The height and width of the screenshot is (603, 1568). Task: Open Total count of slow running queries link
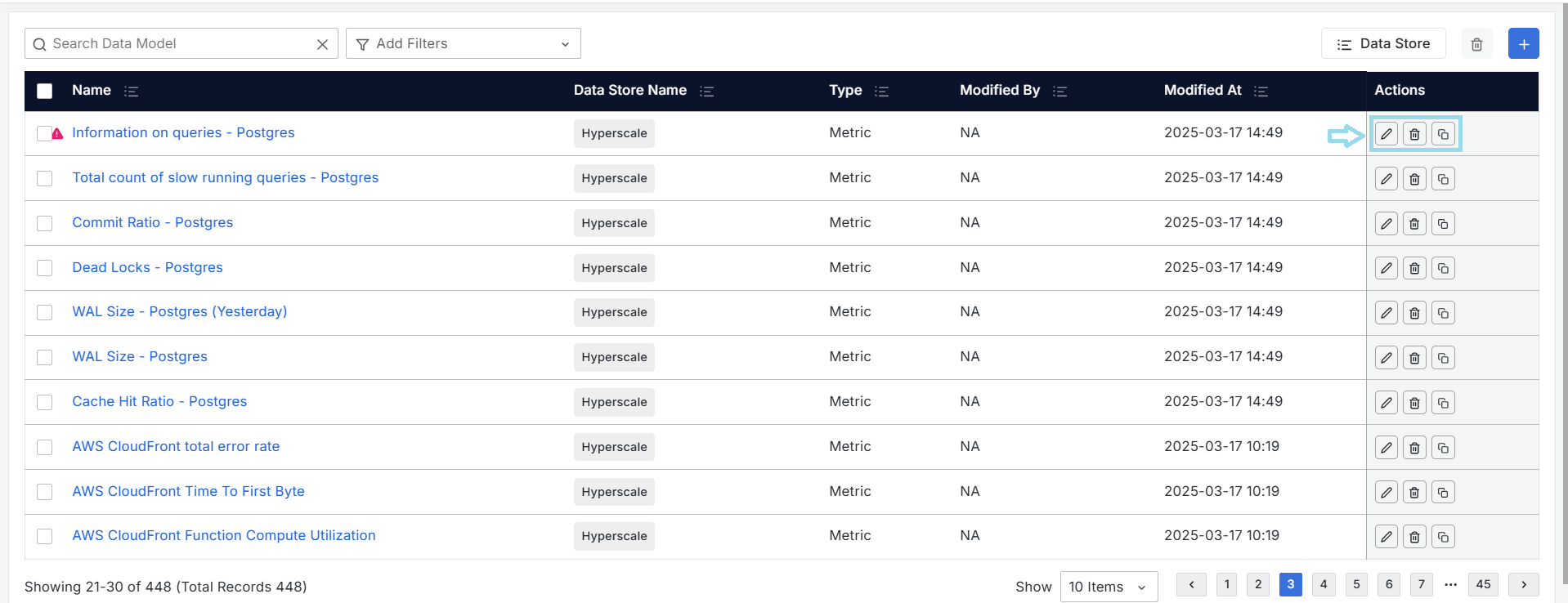(x=225, y=177)
